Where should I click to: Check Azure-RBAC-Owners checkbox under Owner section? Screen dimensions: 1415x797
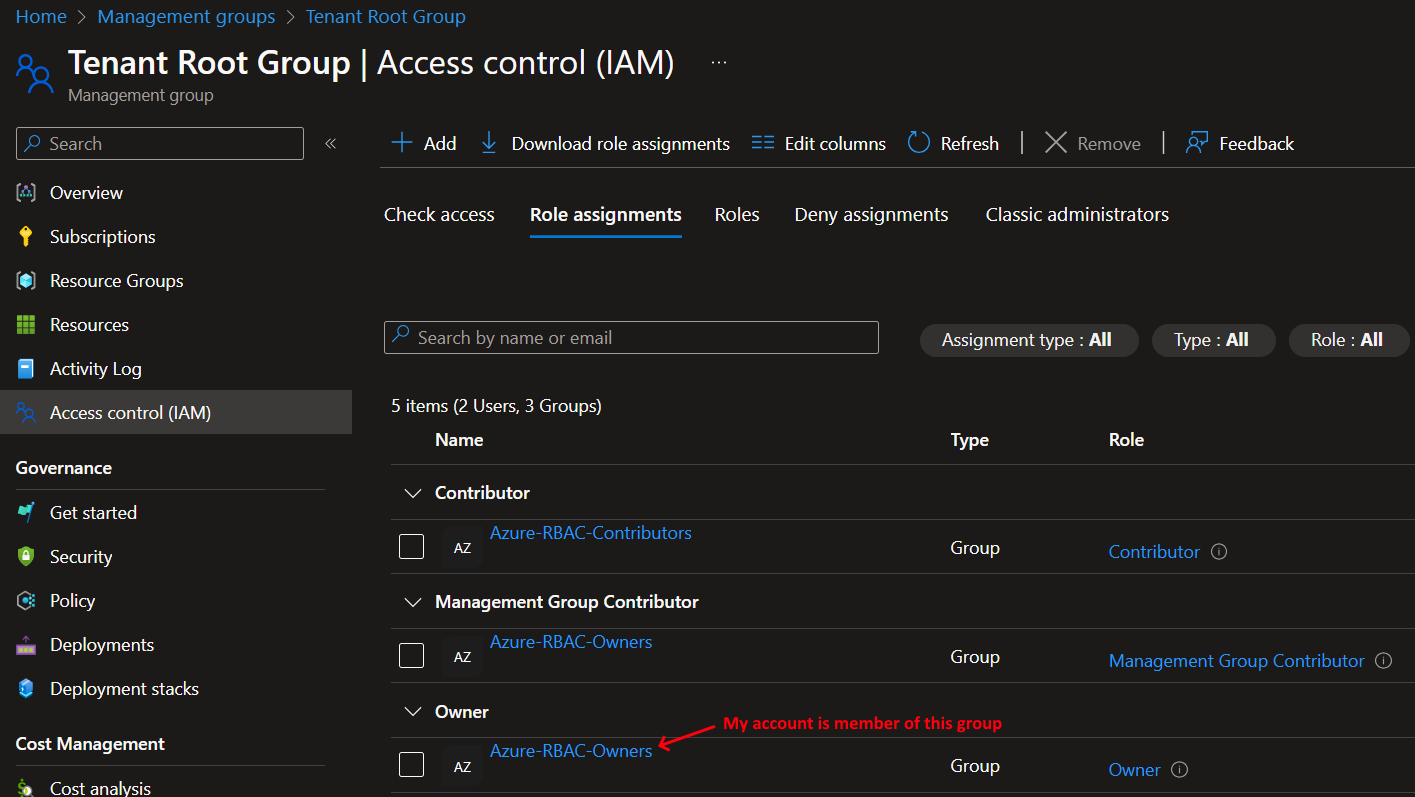click(412, 765)
